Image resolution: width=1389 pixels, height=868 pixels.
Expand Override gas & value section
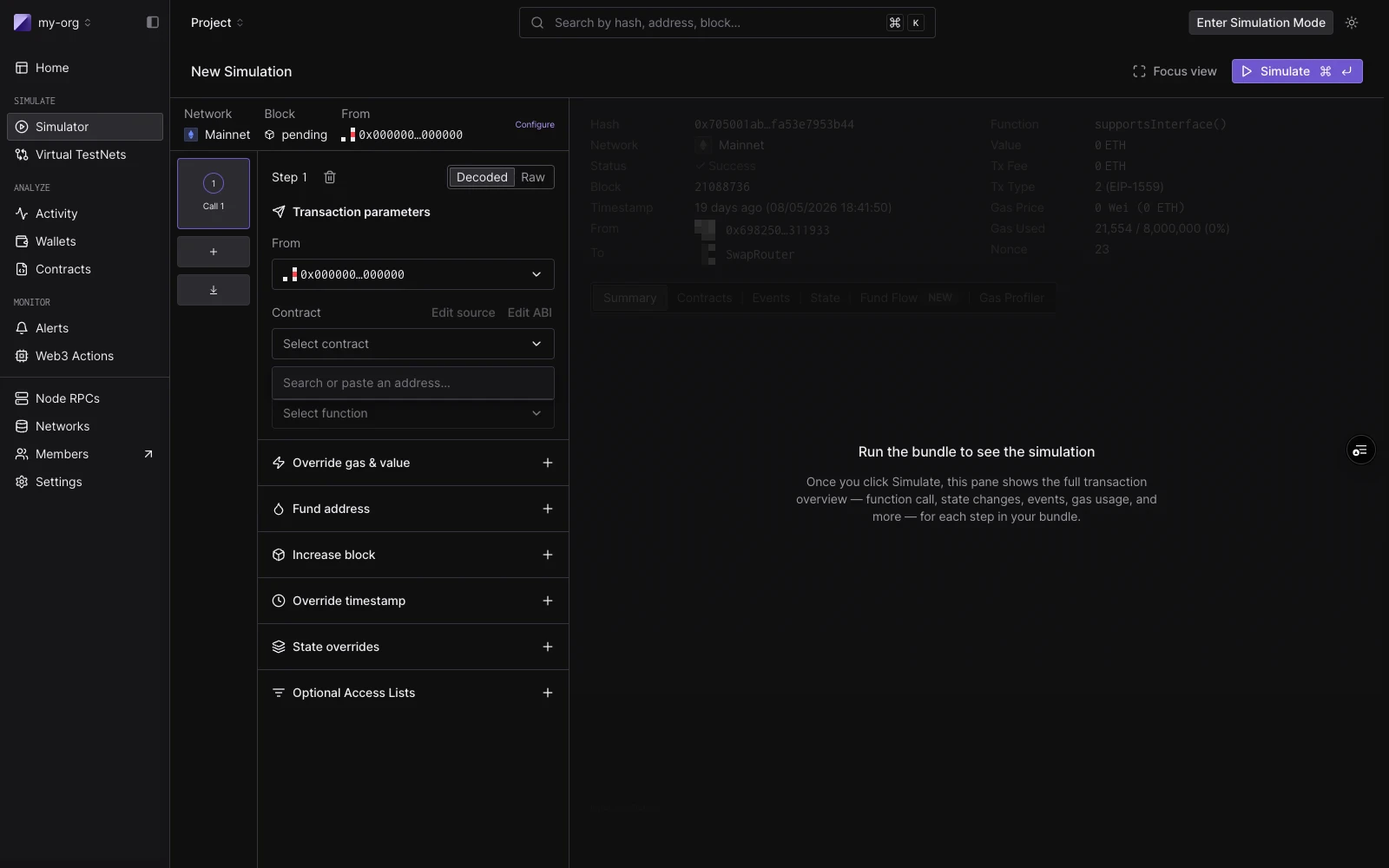tap(413, 463)
